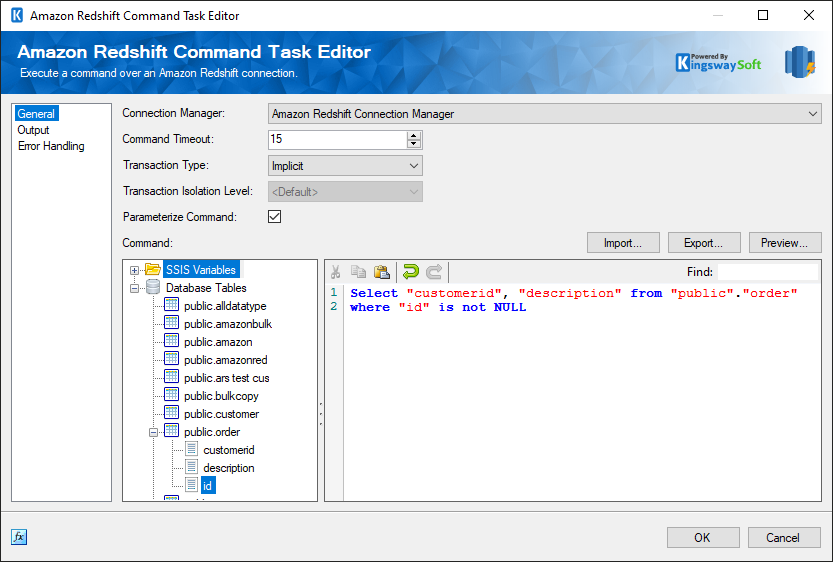Select the General page
The width and height of the screenshot is (833, 562).
pyautogui.click(x=36, y=114)
